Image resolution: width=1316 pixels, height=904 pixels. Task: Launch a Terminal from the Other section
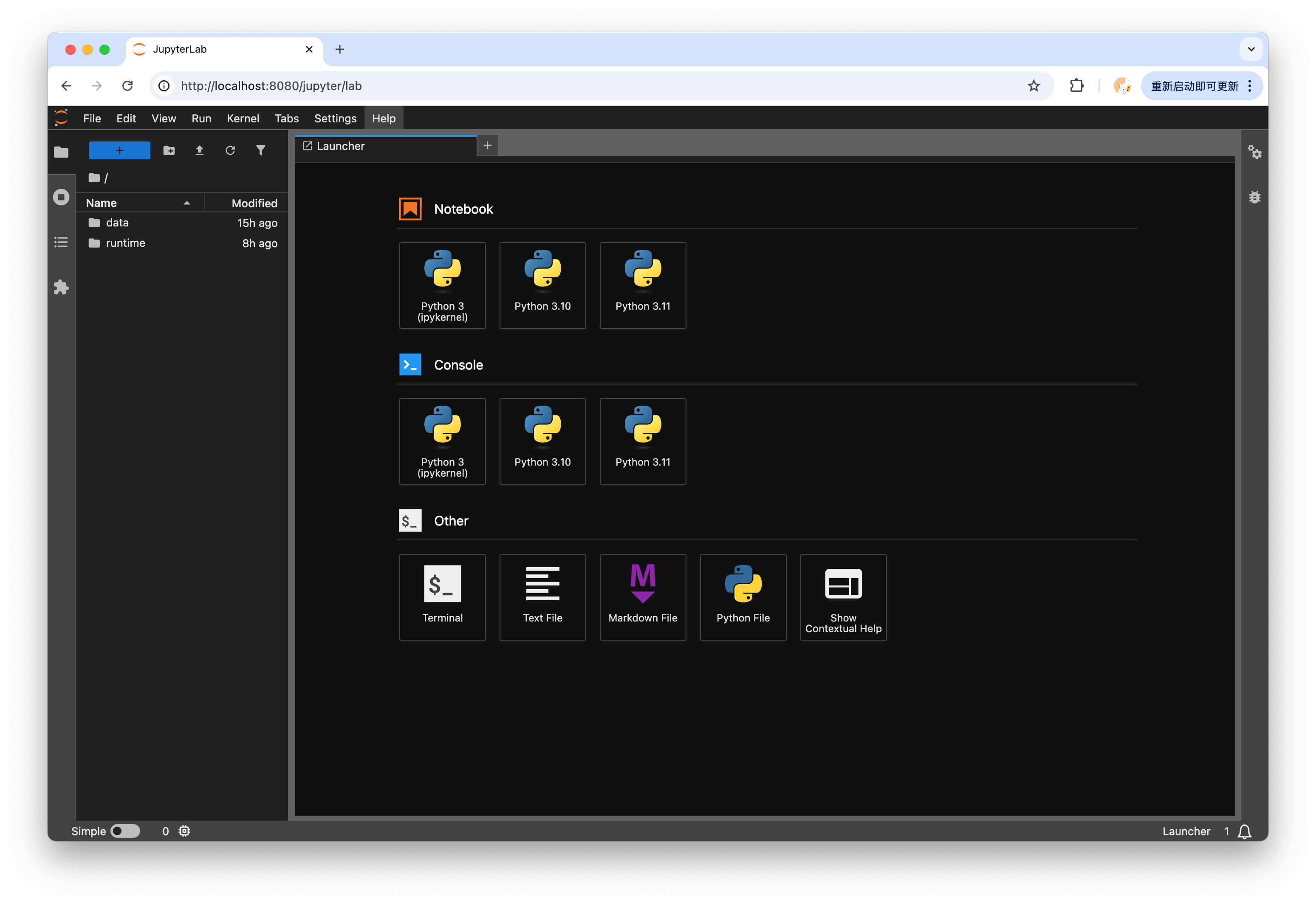[442, 597]
